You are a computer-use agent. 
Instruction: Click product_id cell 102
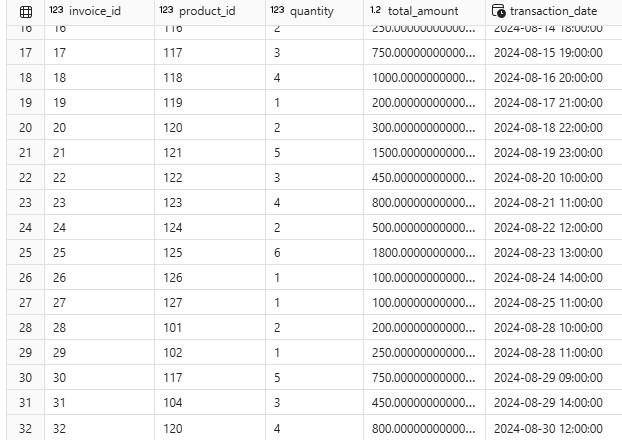tap(210, 352)
